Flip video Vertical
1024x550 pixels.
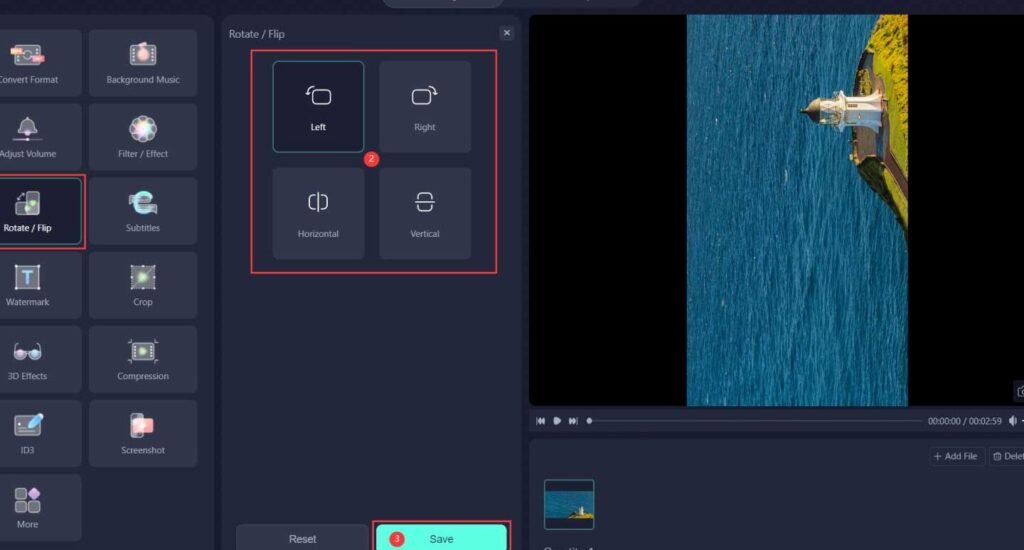(x=424, y=214)
